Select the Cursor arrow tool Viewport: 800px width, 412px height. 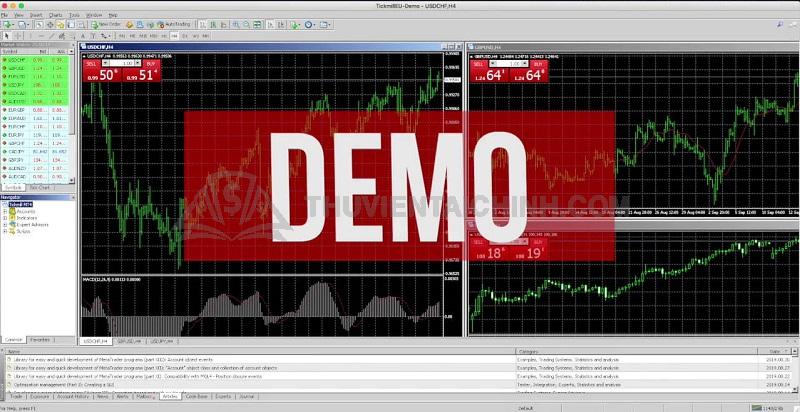(7, 36)
